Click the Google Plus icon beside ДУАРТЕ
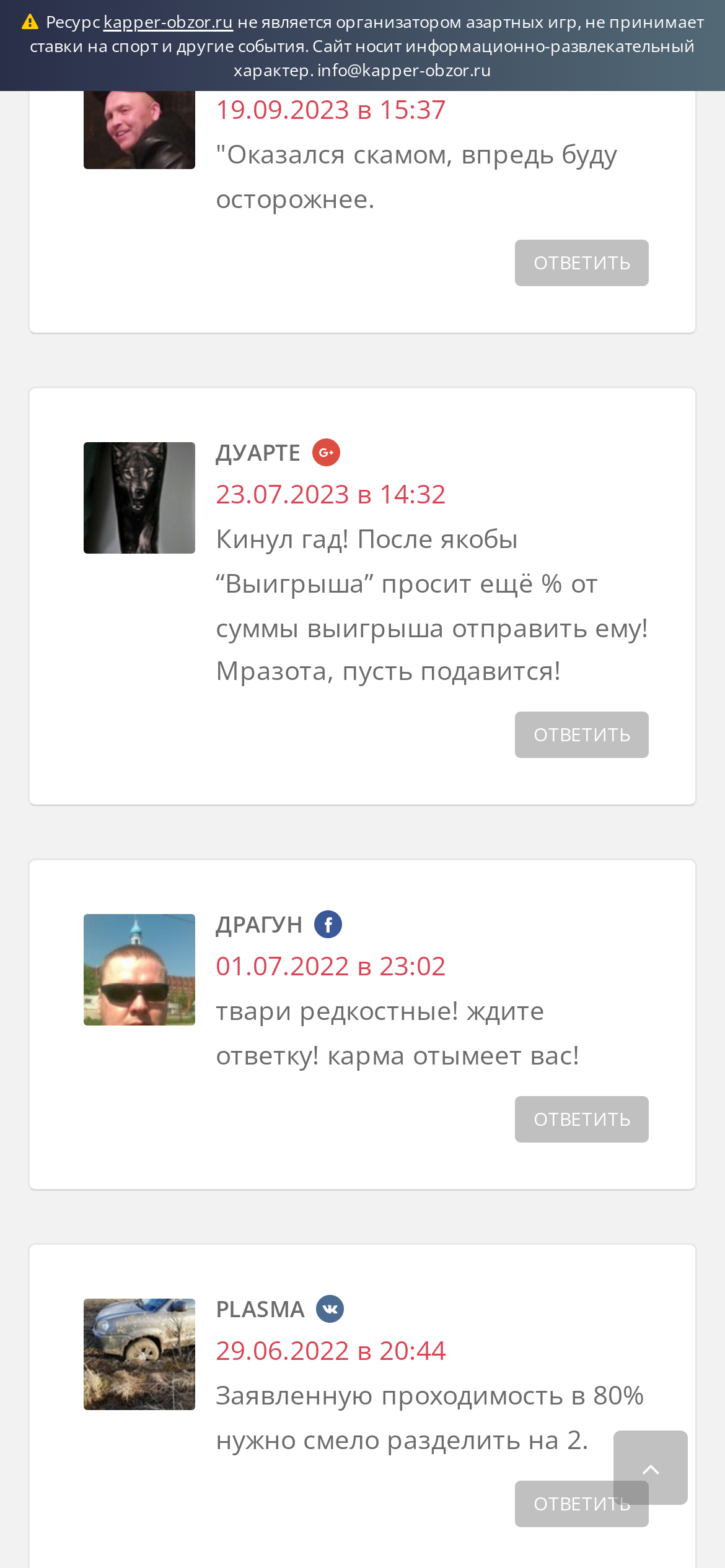 click(x=326, y=453)
